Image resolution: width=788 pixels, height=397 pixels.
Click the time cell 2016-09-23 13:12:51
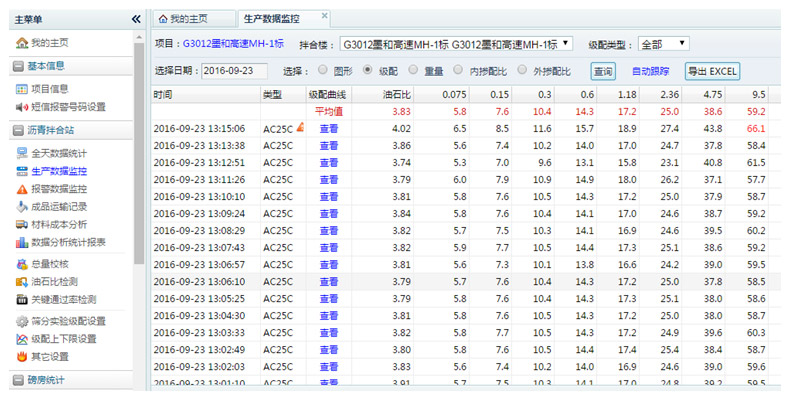199,162
